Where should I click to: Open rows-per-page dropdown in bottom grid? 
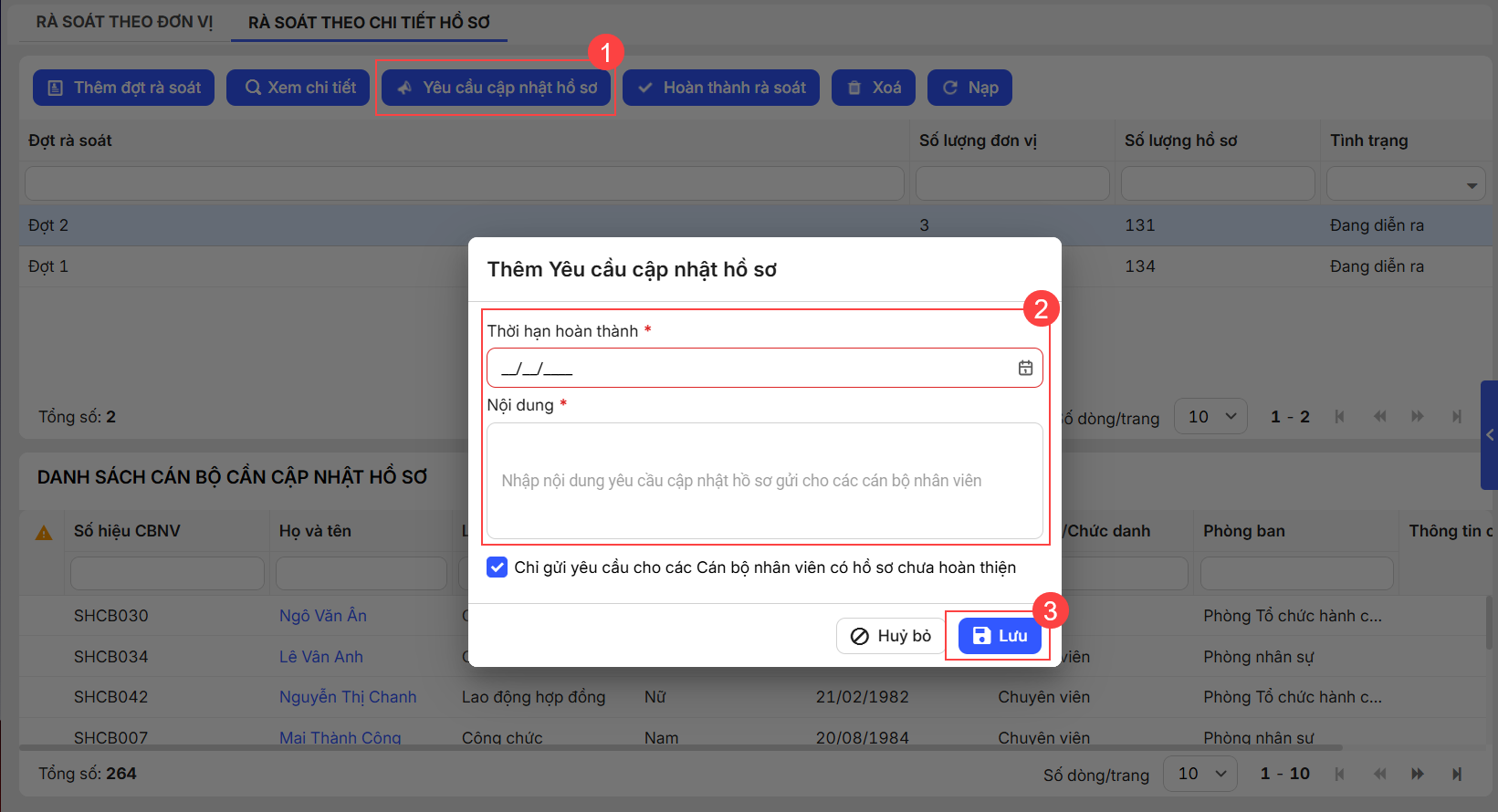(x=1199, y=774)
